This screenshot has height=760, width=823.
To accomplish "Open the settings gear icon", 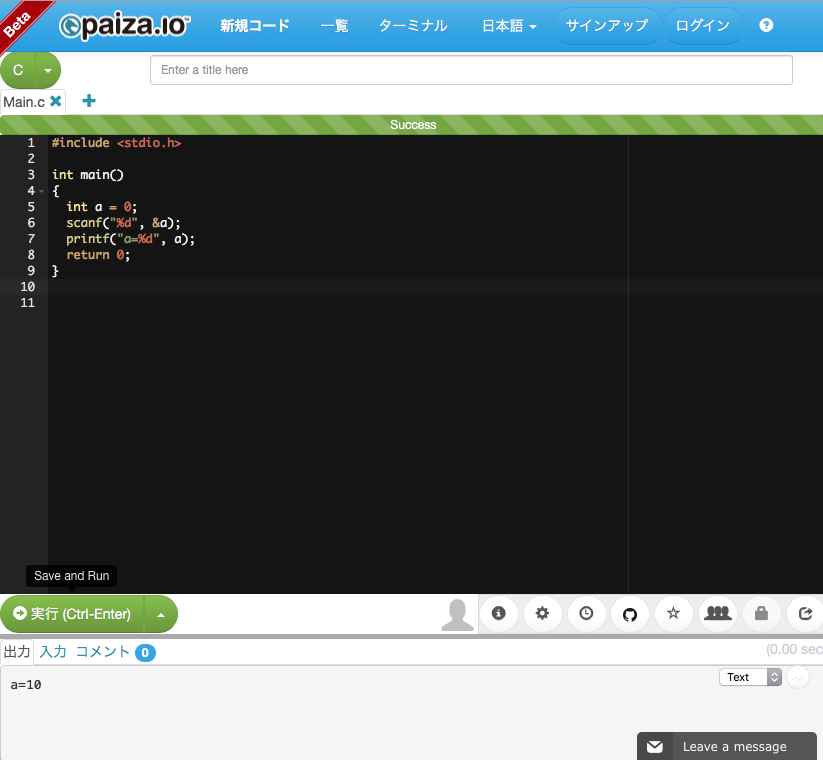I will (542, 613).
